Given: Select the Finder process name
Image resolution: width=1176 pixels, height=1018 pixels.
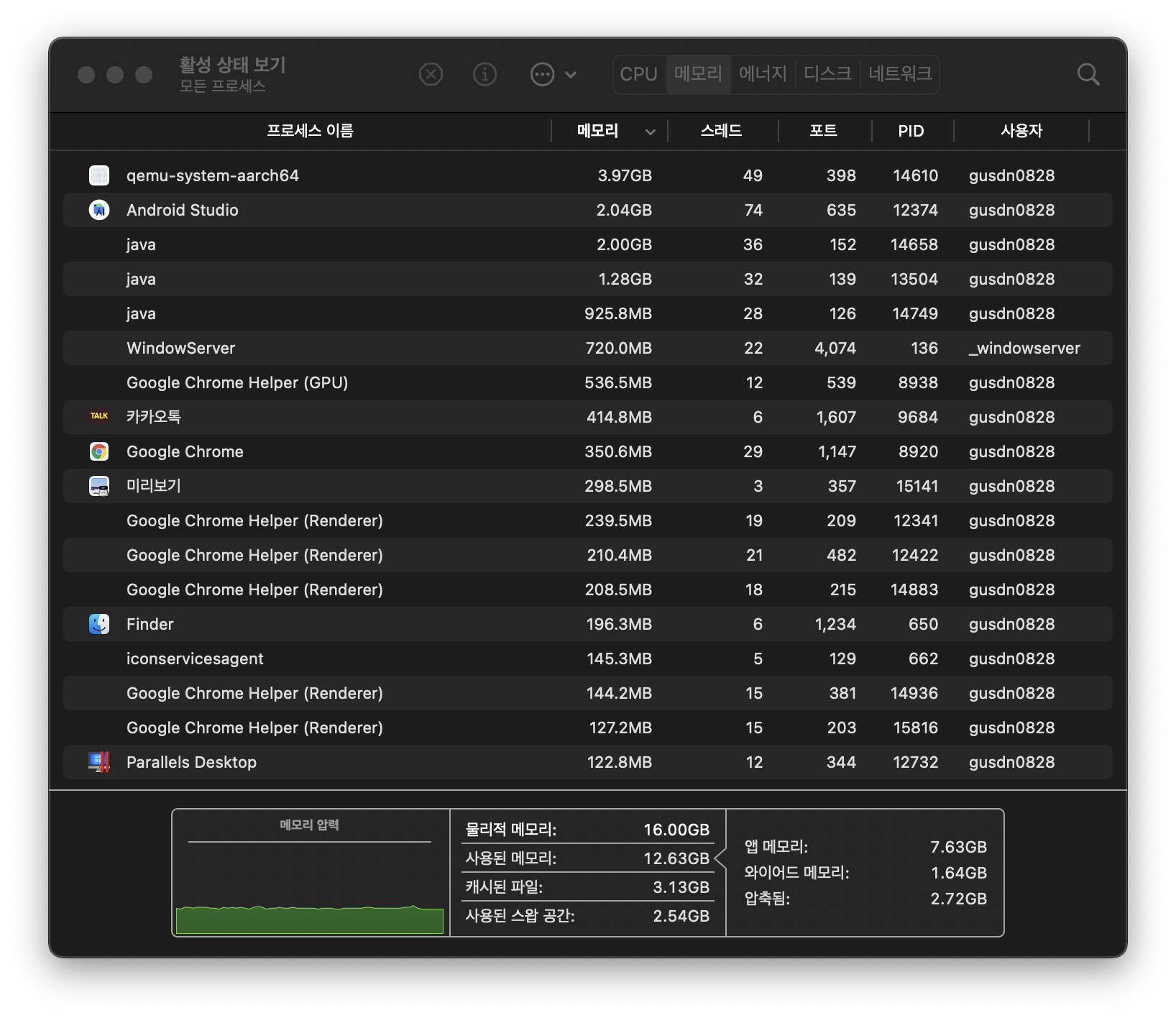Looking at the screenshot, I should [x=150, y=624].
